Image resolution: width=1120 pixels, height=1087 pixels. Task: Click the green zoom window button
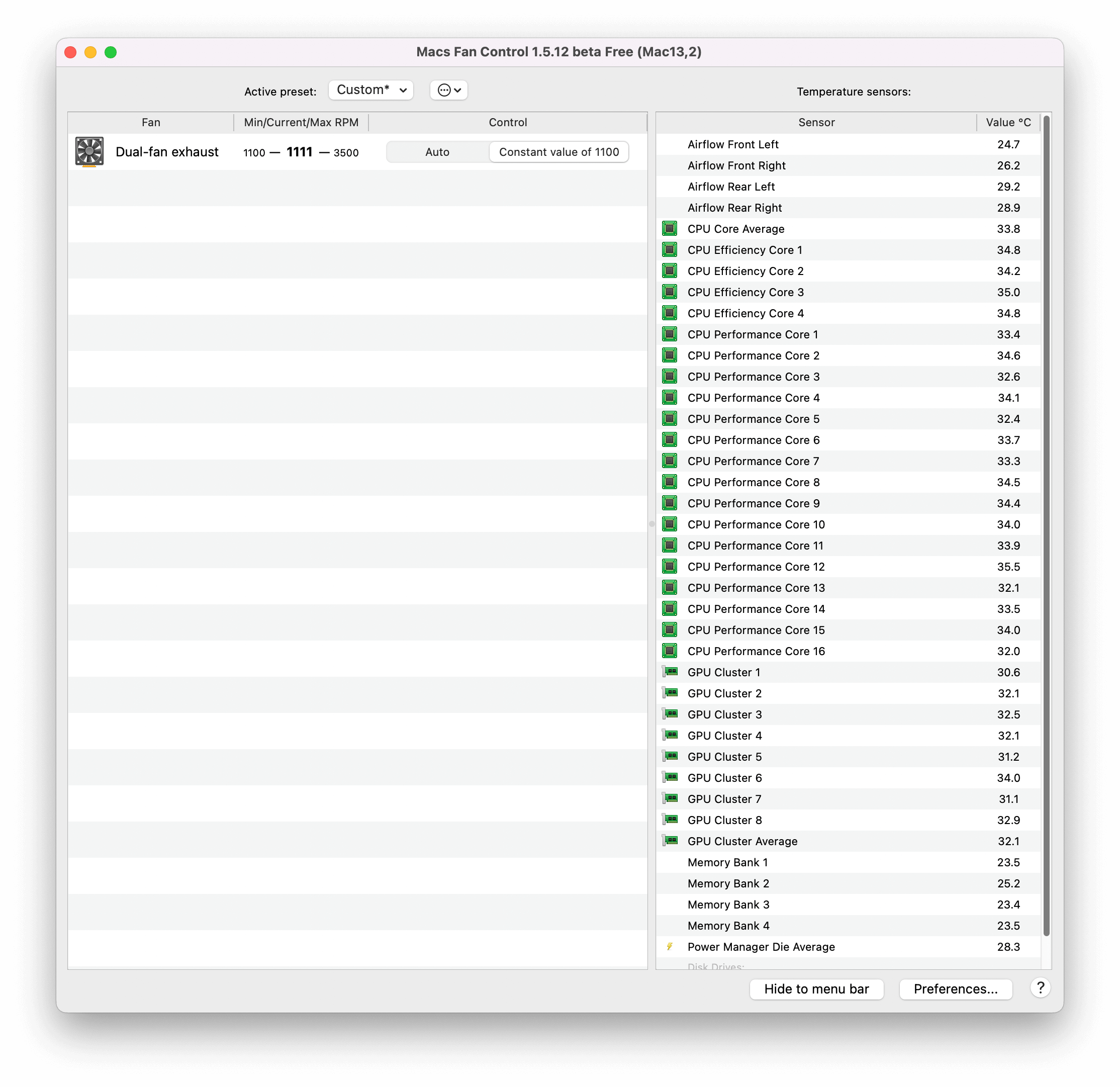click(111, 52)
